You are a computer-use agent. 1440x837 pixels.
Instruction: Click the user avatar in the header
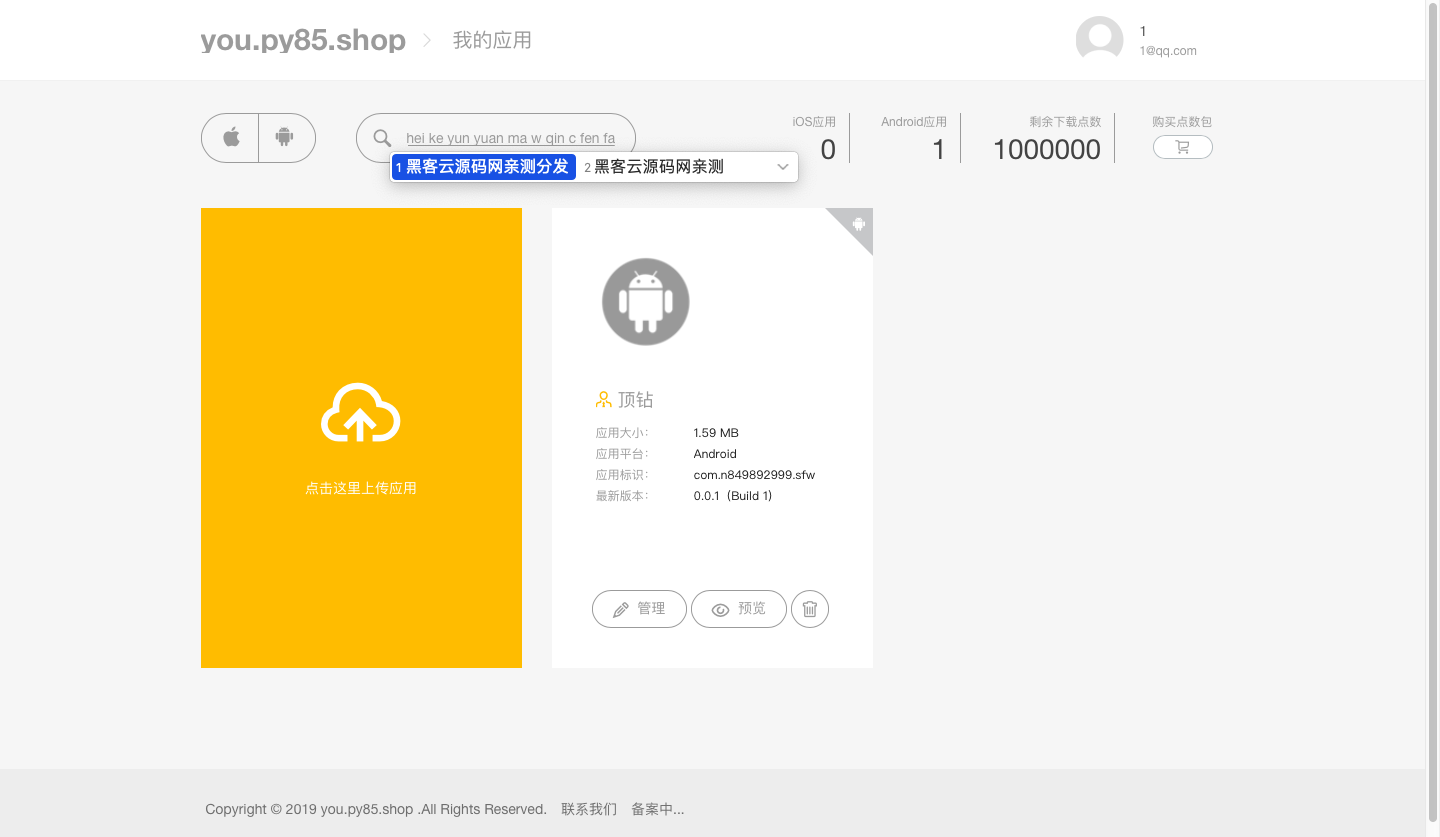pos(1099,40)
